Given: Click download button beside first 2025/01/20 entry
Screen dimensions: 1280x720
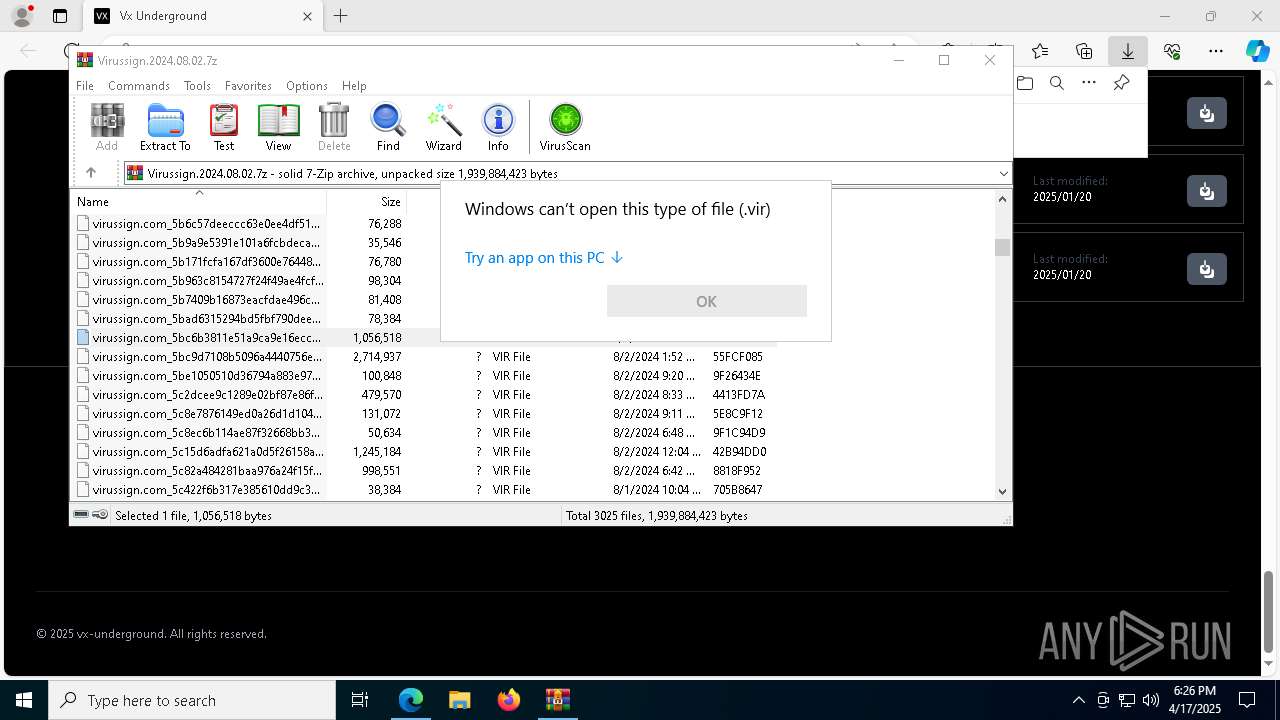Looking at the screenshot, I should 1207,191.
